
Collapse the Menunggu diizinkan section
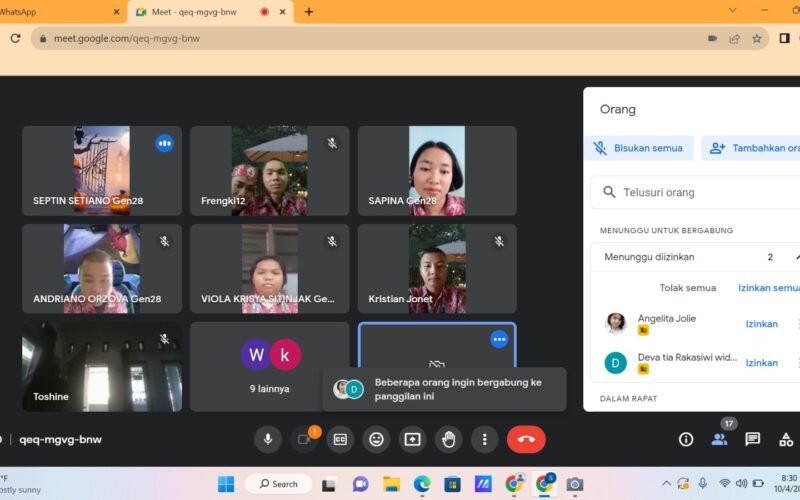tap(796, 257)
